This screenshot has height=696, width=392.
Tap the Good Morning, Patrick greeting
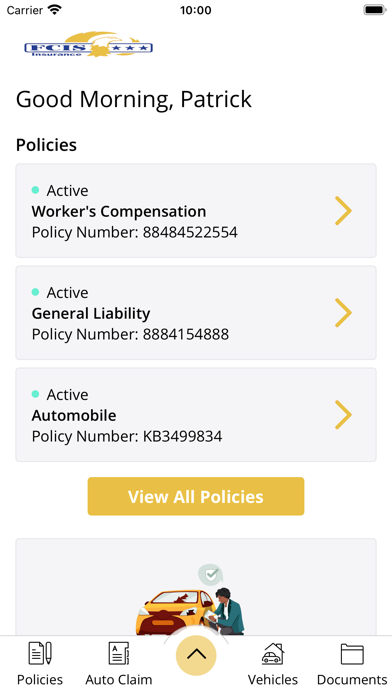[x=134, y=99]
